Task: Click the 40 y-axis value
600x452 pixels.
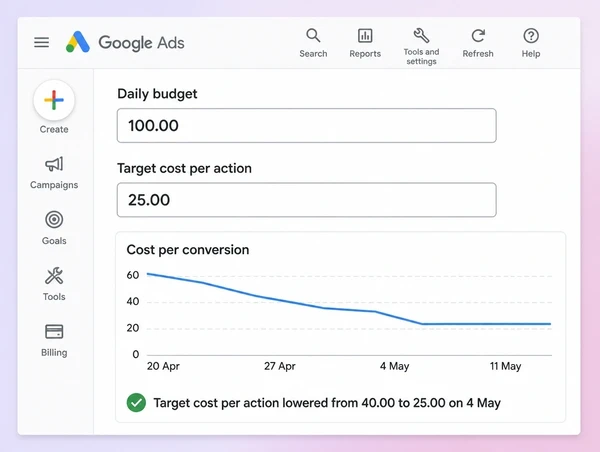Action: (x=133, y=302)
